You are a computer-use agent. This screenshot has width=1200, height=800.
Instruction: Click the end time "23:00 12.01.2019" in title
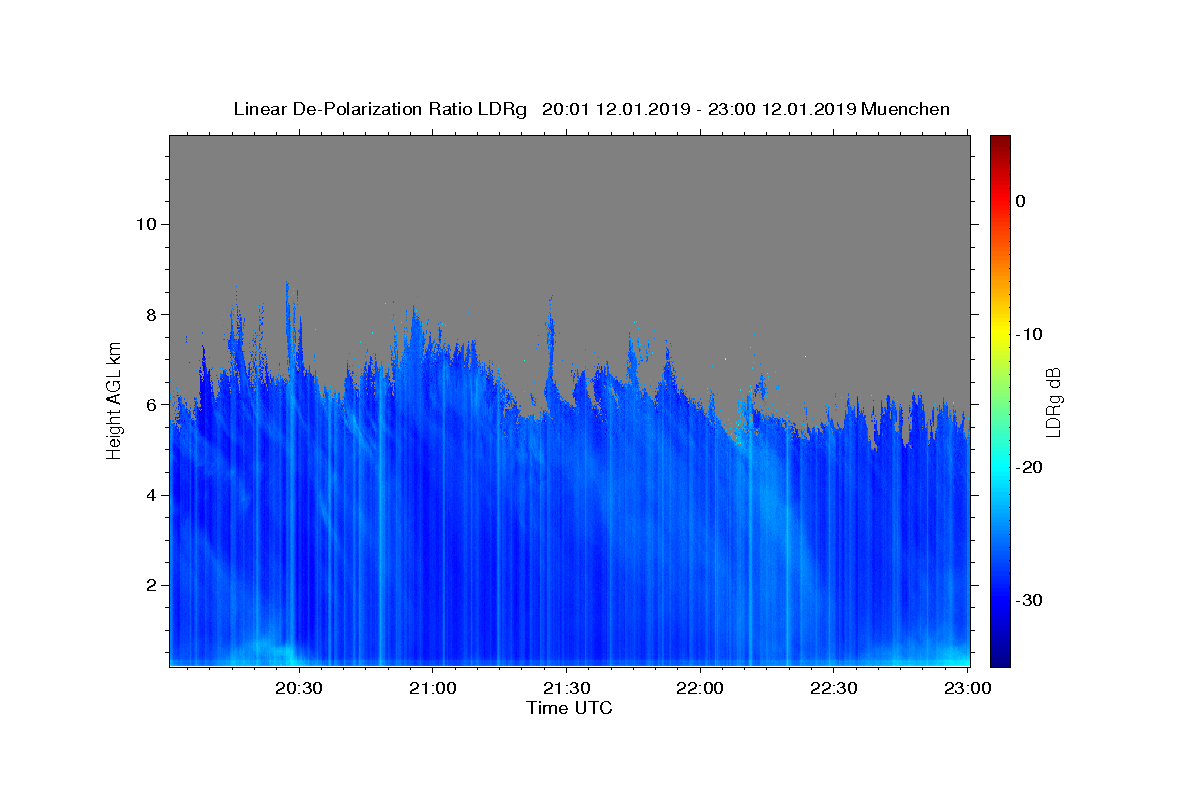coord(781,109)
